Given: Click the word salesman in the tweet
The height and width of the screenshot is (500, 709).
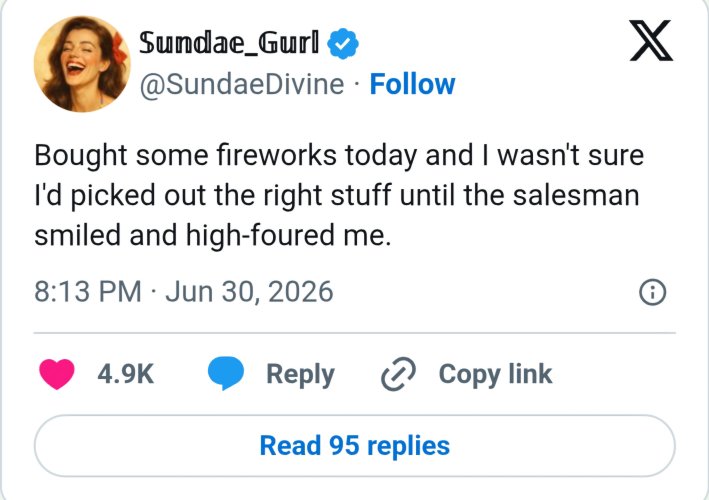Looking at the screenshot, I should [x=576, y=195].
